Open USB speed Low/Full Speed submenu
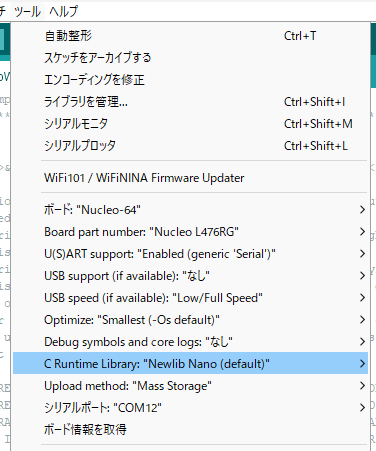 click(190, 298)
